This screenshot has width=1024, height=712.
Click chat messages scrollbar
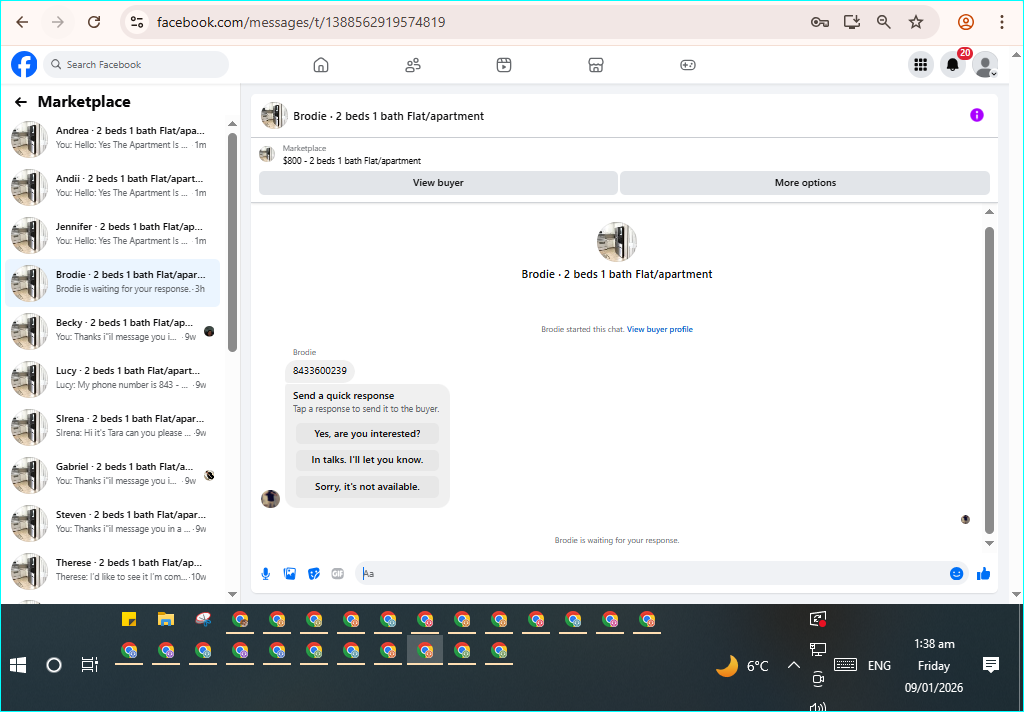[989, 379]
